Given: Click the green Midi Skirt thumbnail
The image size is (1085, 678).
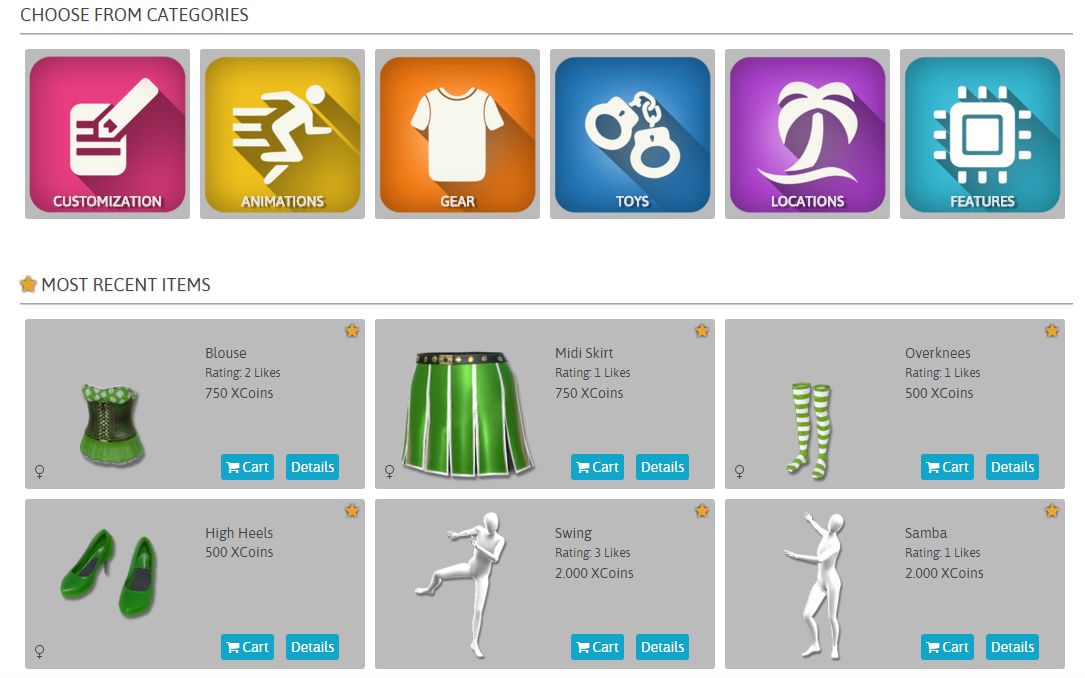Looking at the screenshot, I should (468, 414).
